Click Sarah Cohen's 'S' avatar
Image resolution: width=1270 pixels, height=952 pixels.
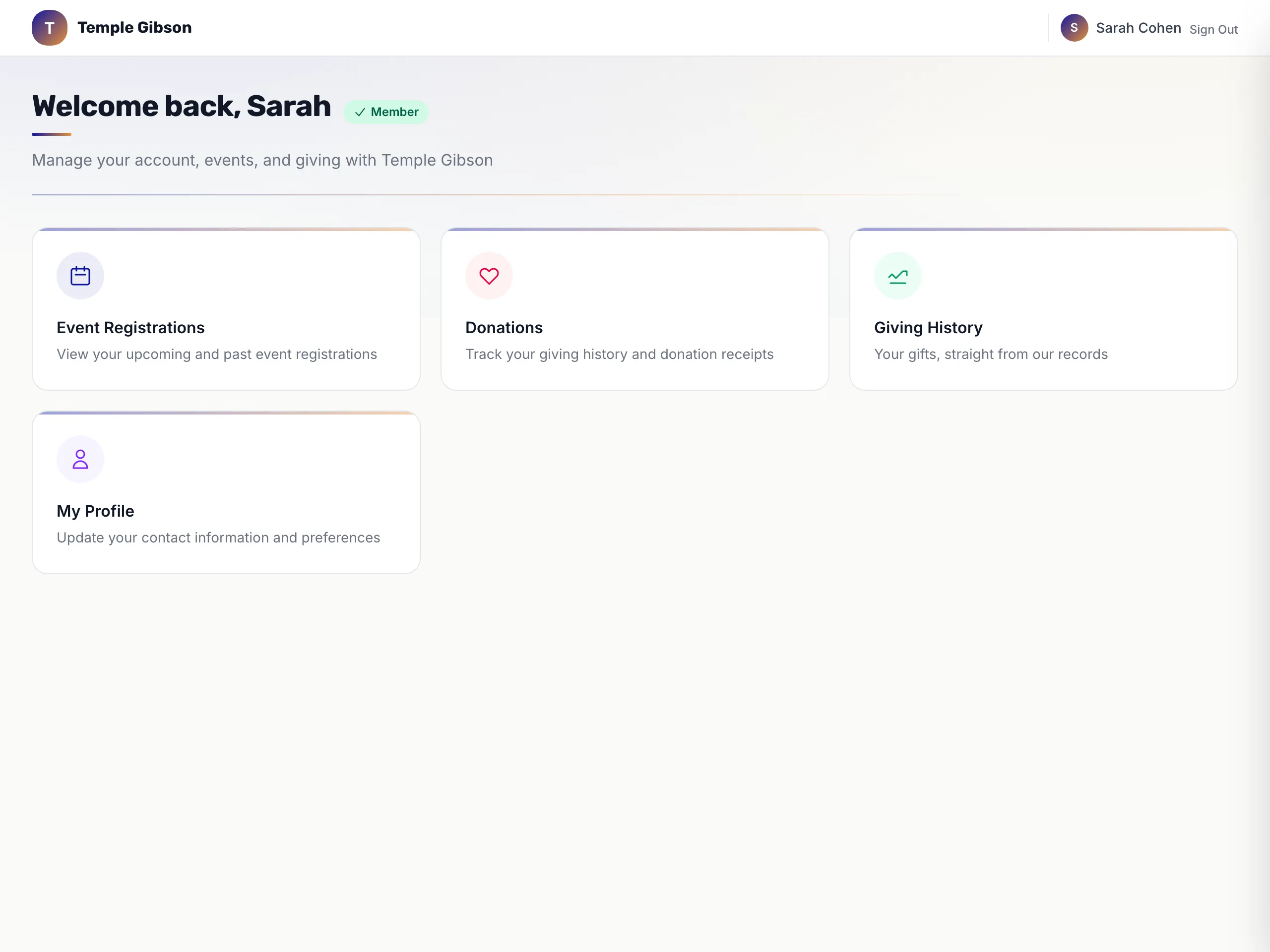click(x=1074, y=28)
